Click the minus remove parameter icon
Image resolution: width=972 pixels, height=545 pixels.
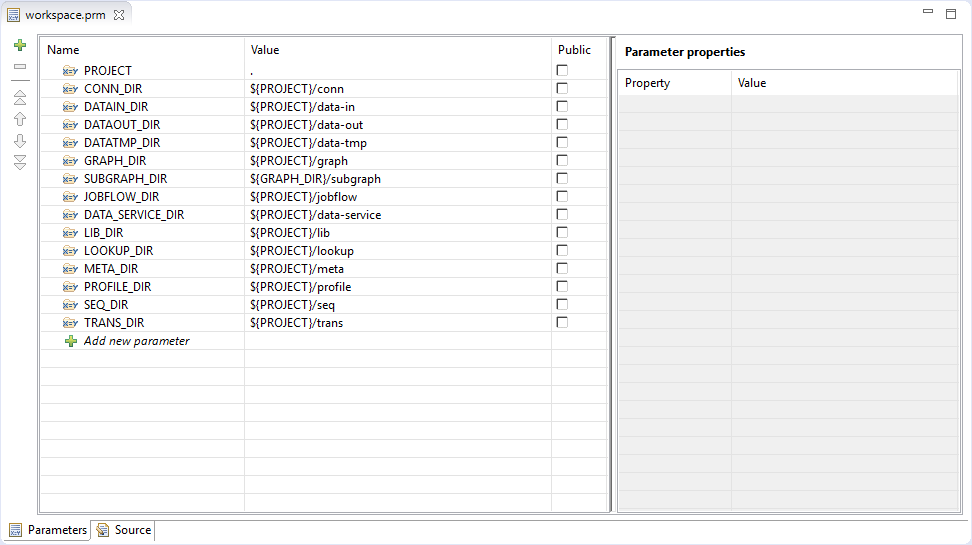(19, 67)
